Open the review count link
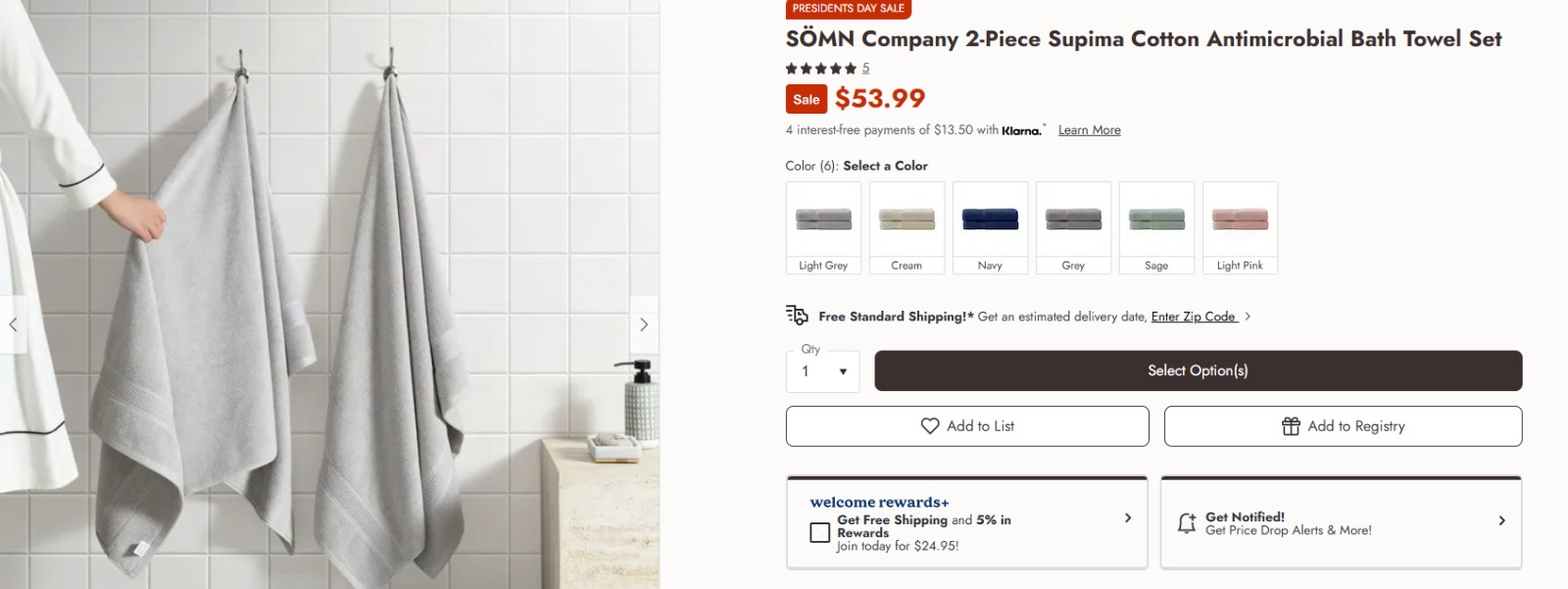Screen dimensions: 1568x589 pos(866,69)
